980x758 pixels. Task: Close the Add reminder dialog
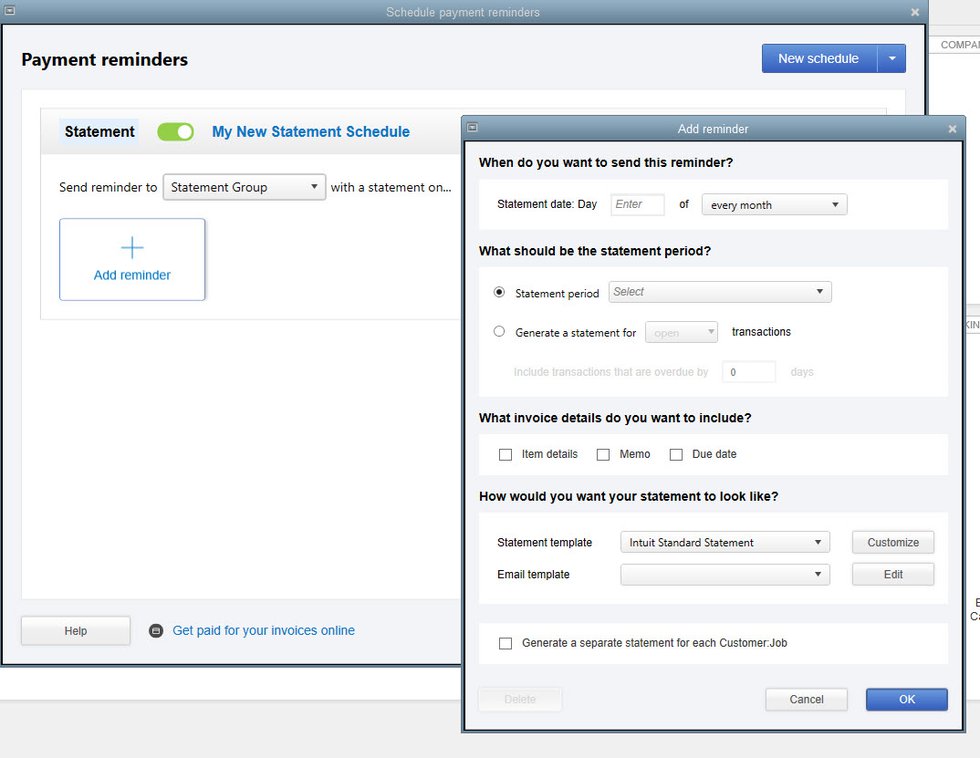952,129
